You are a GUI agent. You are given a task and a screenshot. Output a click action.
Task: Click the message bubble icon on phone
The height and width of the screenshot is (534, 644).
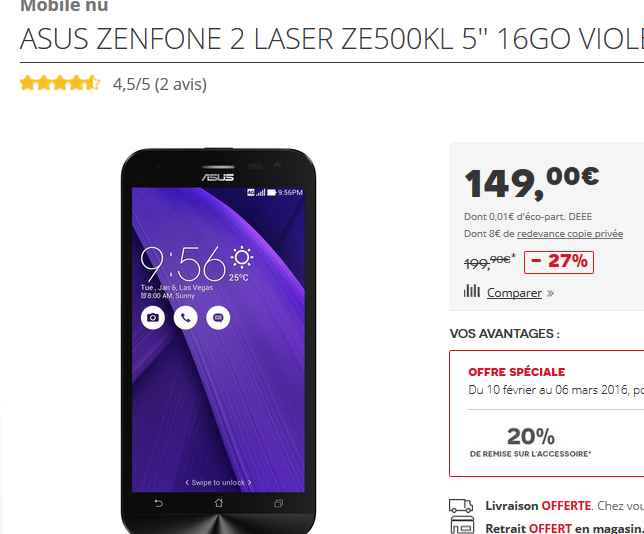pyautogui.click(x=218, y=318)
